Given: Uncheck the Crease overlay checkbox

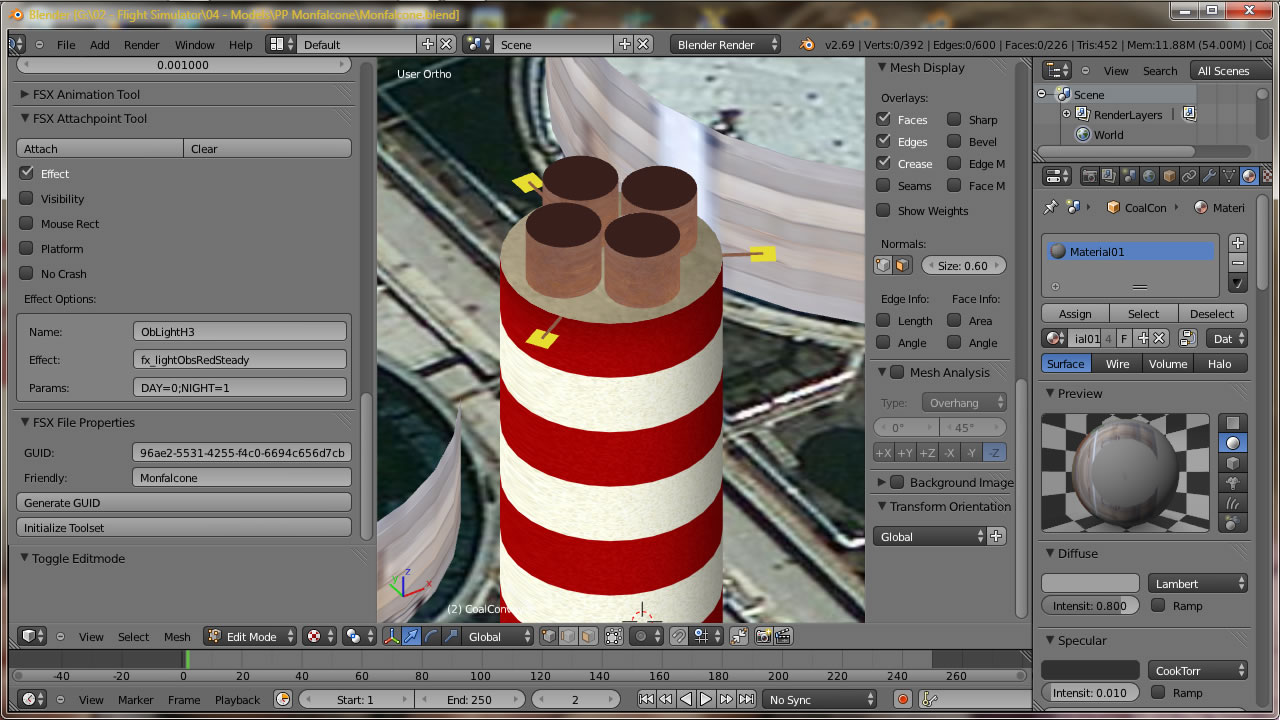Looking at the screenshot, I should click(884, 164).
